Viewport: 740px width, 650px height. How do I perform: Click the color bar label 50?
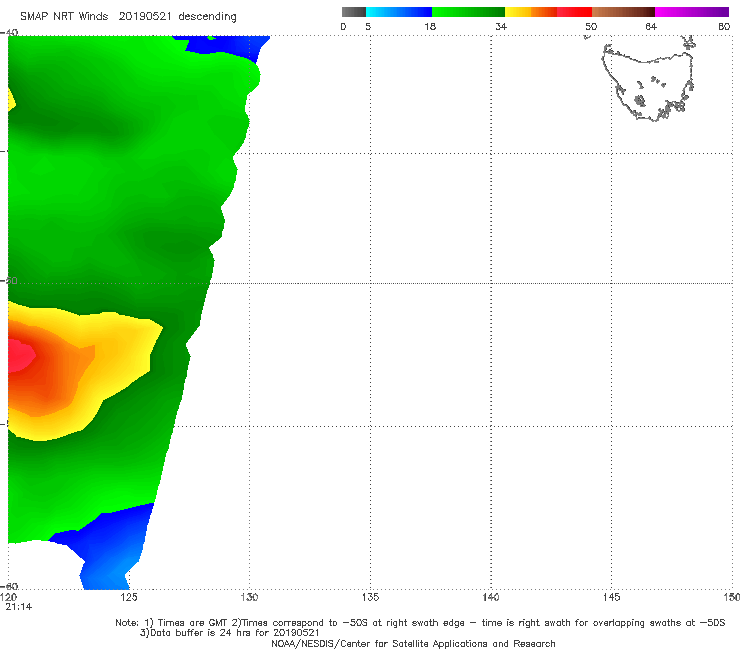pyautogui.click(x=591, y=27)
